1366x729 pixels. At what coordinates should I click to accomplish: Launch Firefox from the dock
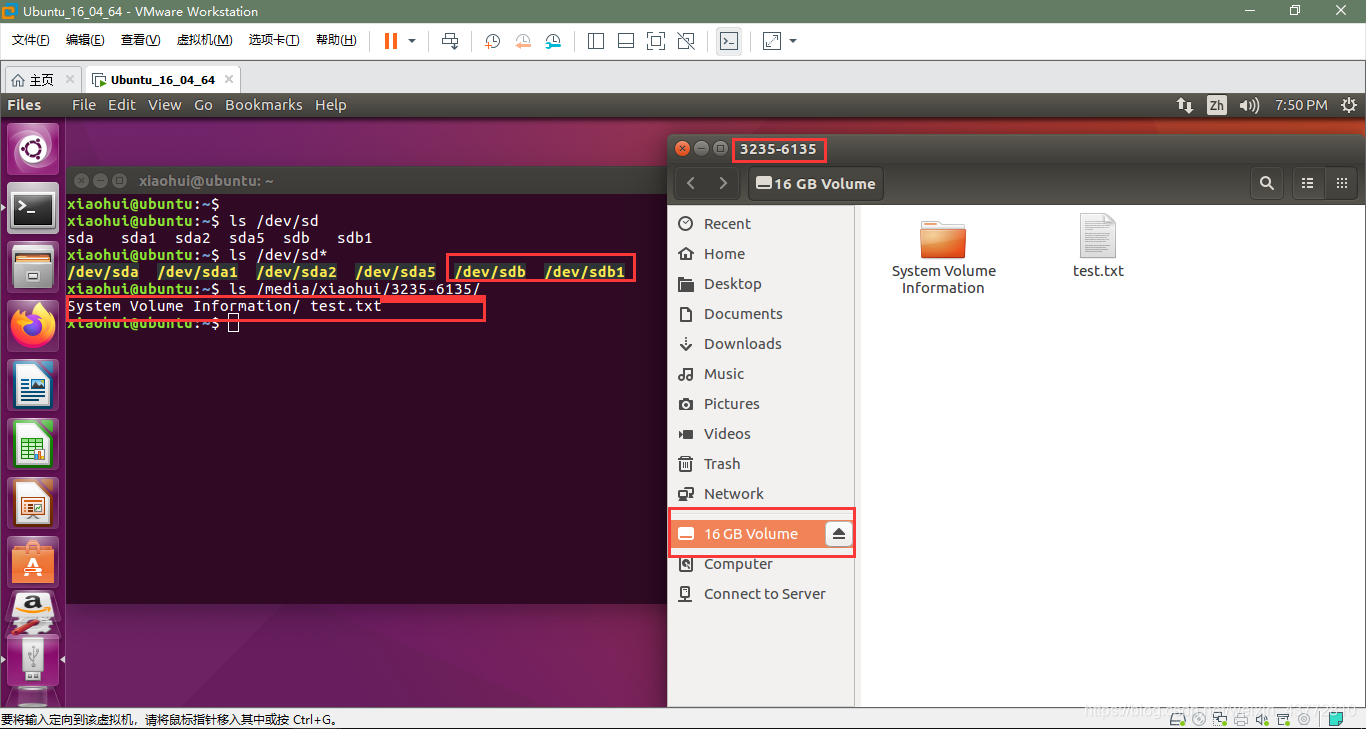(x=34, y=327)
